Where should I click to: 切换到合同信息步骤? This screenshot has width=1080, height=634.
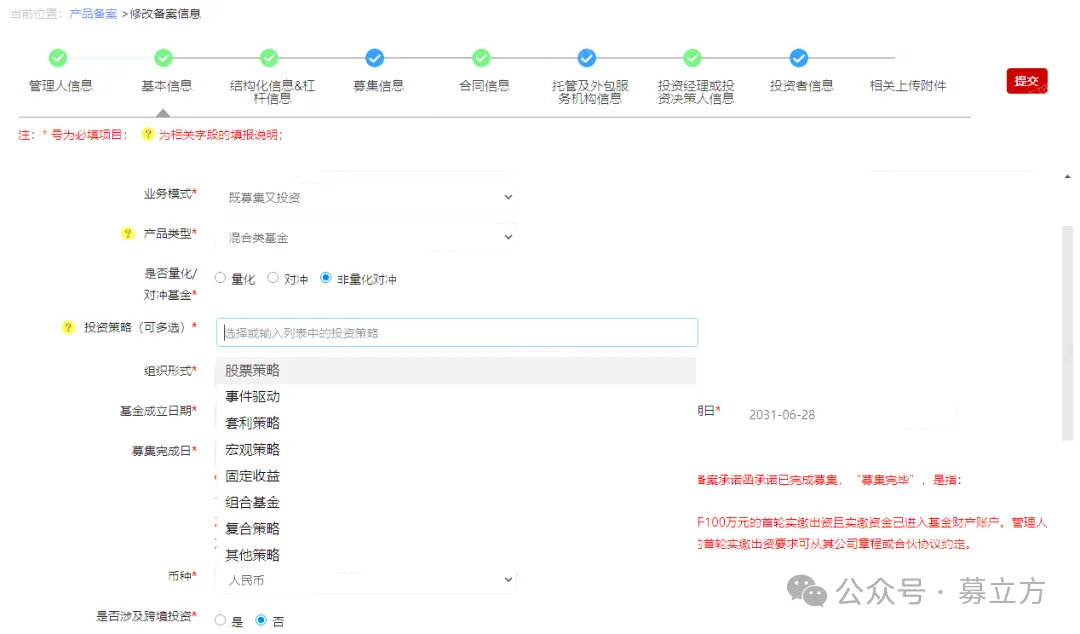pos(481,85)
